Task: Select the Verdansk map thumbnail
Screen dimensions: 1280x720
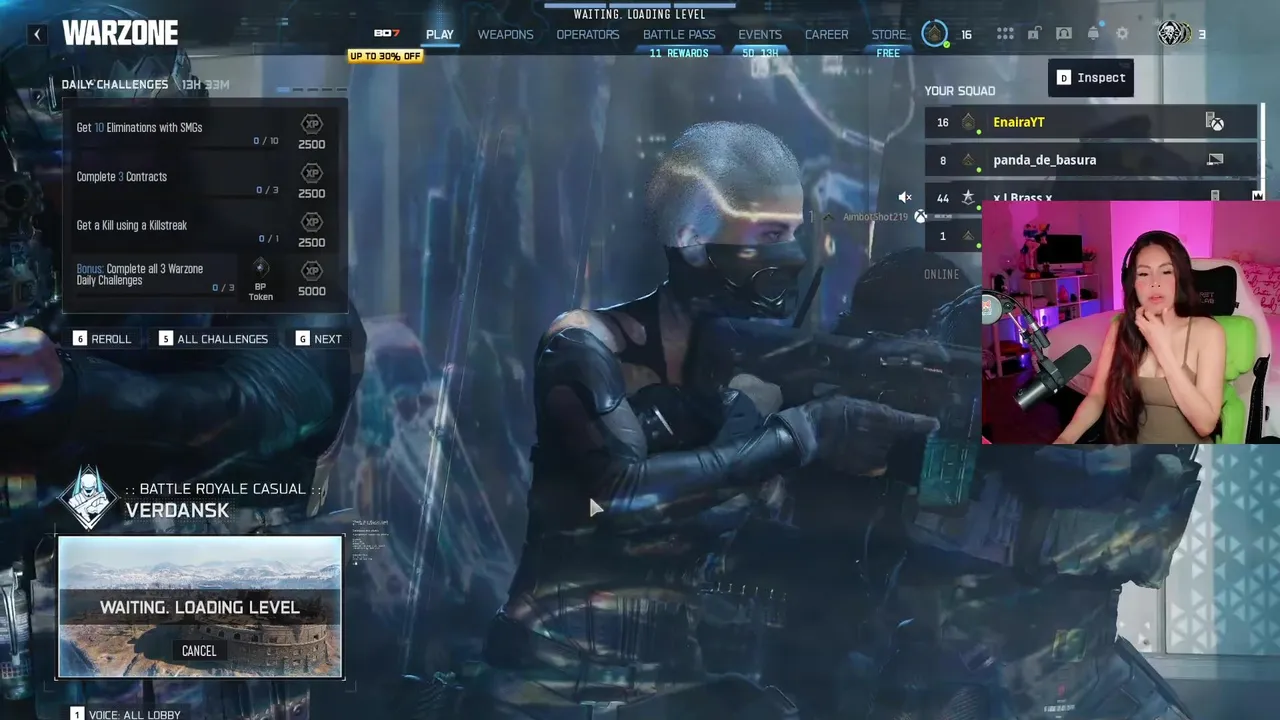Action: click(200, 607)
